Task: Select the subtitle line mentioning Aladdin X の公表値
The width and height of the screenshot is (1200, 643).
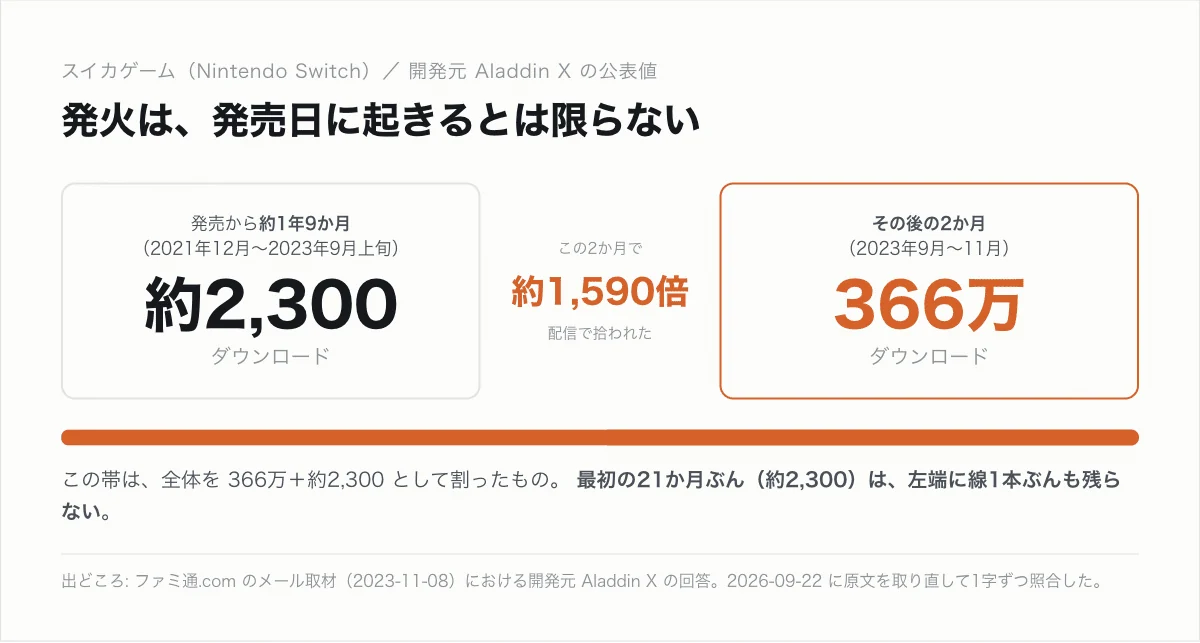Action: click(x=359, y=71)
